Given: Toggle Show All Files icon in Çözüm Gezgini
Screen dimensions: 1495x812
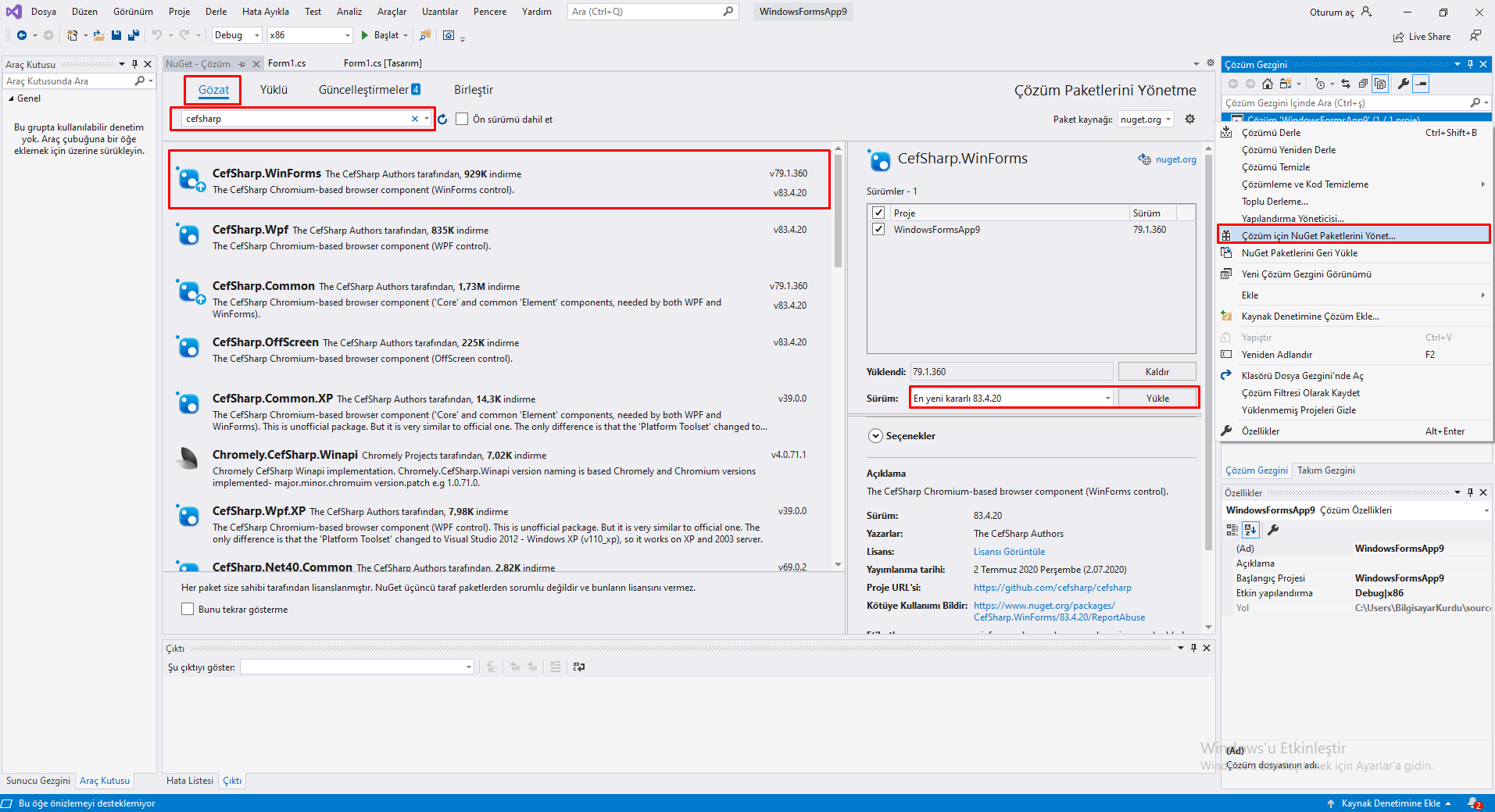Looking at the screenshot, I should coord(1381,84).
